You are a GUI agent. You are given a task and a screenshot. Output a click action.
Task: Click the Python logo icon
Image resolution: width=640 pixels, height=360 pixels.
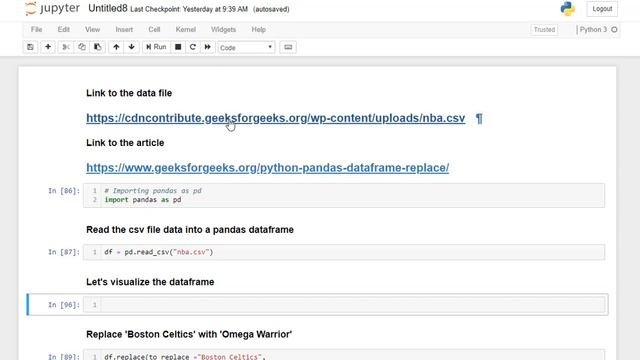[x=568, y=9]
